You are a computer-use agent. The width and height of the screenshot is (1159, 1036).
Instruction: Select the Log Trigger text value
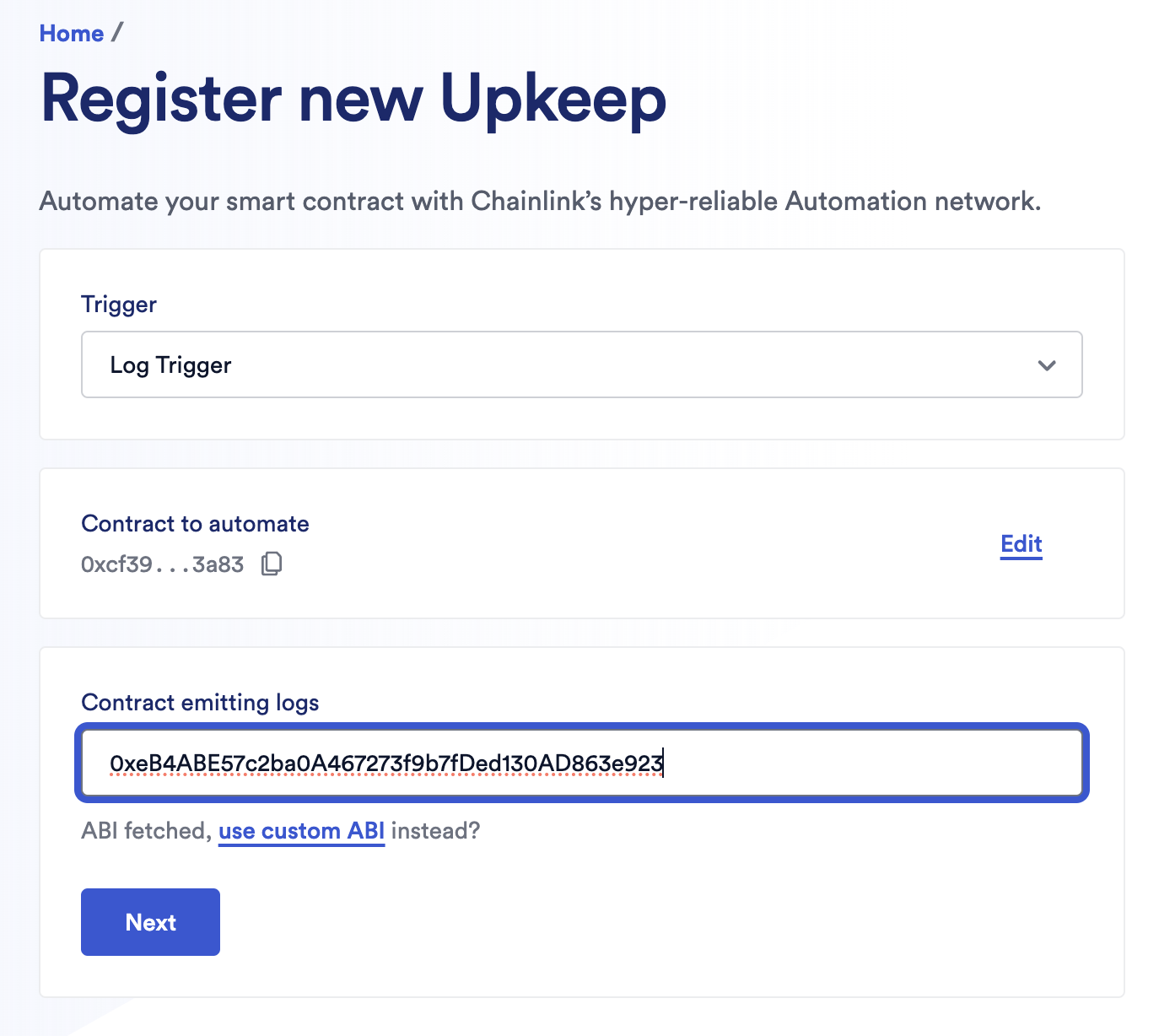coord(170,365)
